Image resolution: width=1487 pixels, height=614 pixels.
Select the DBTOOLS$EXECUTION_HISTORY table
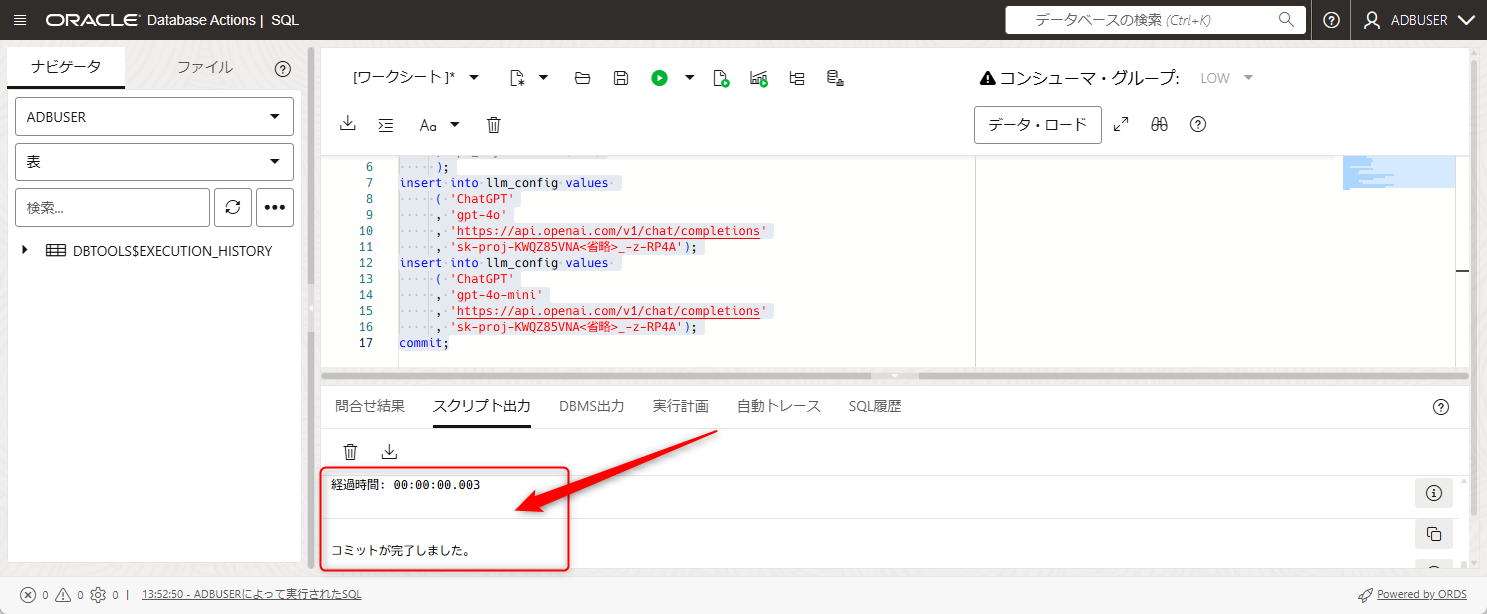point(172,251)
